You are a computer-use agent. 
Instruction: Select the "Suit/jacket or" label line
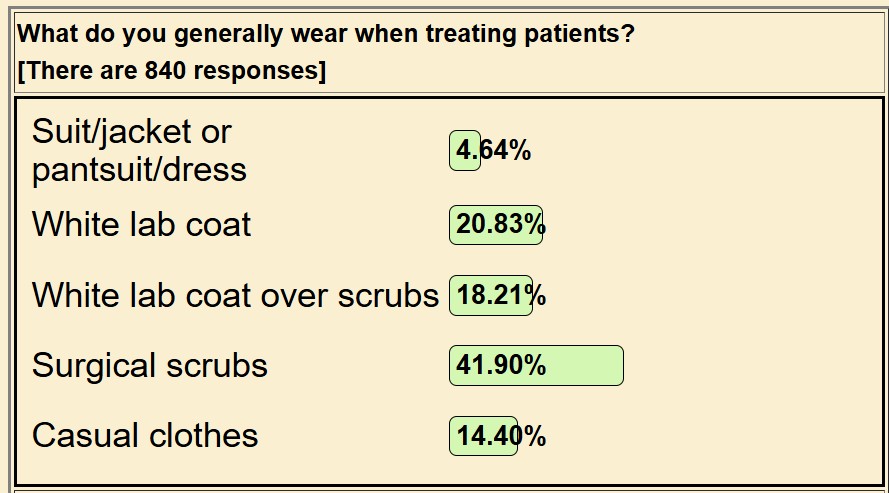(x=132, y=131)
